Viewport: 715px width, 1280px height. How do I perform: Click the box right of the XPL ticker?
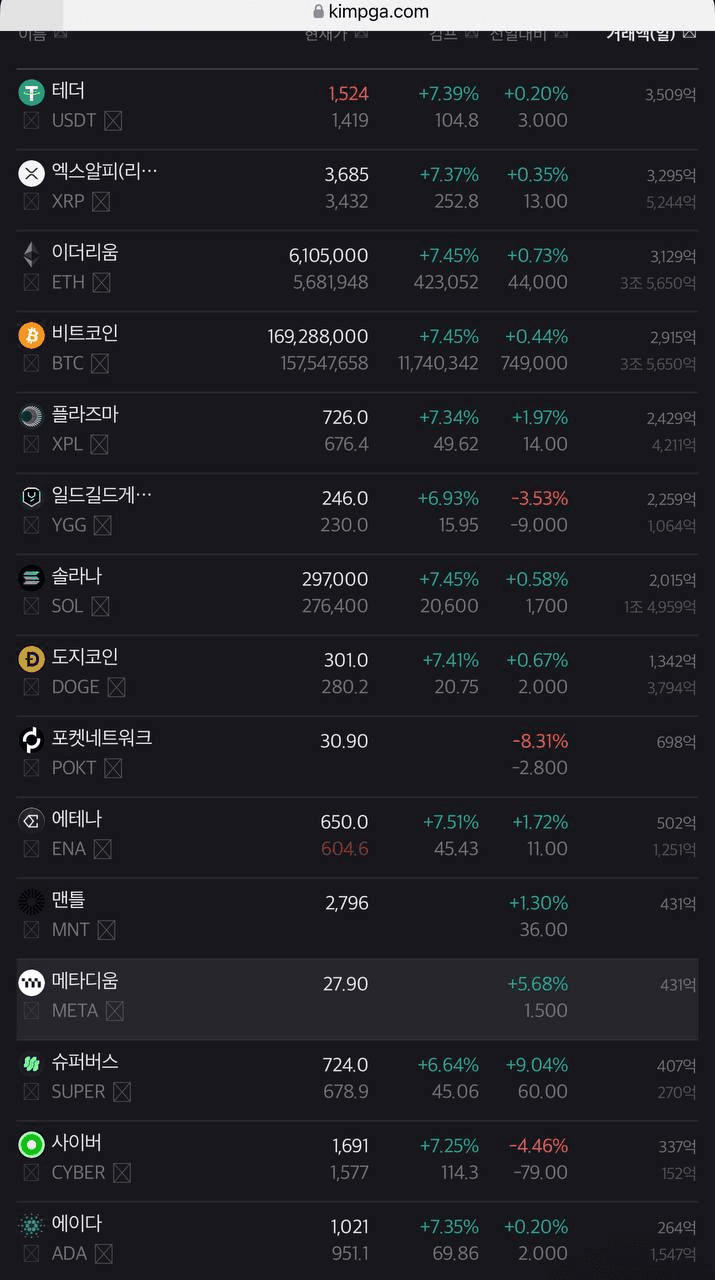[99, 444]
